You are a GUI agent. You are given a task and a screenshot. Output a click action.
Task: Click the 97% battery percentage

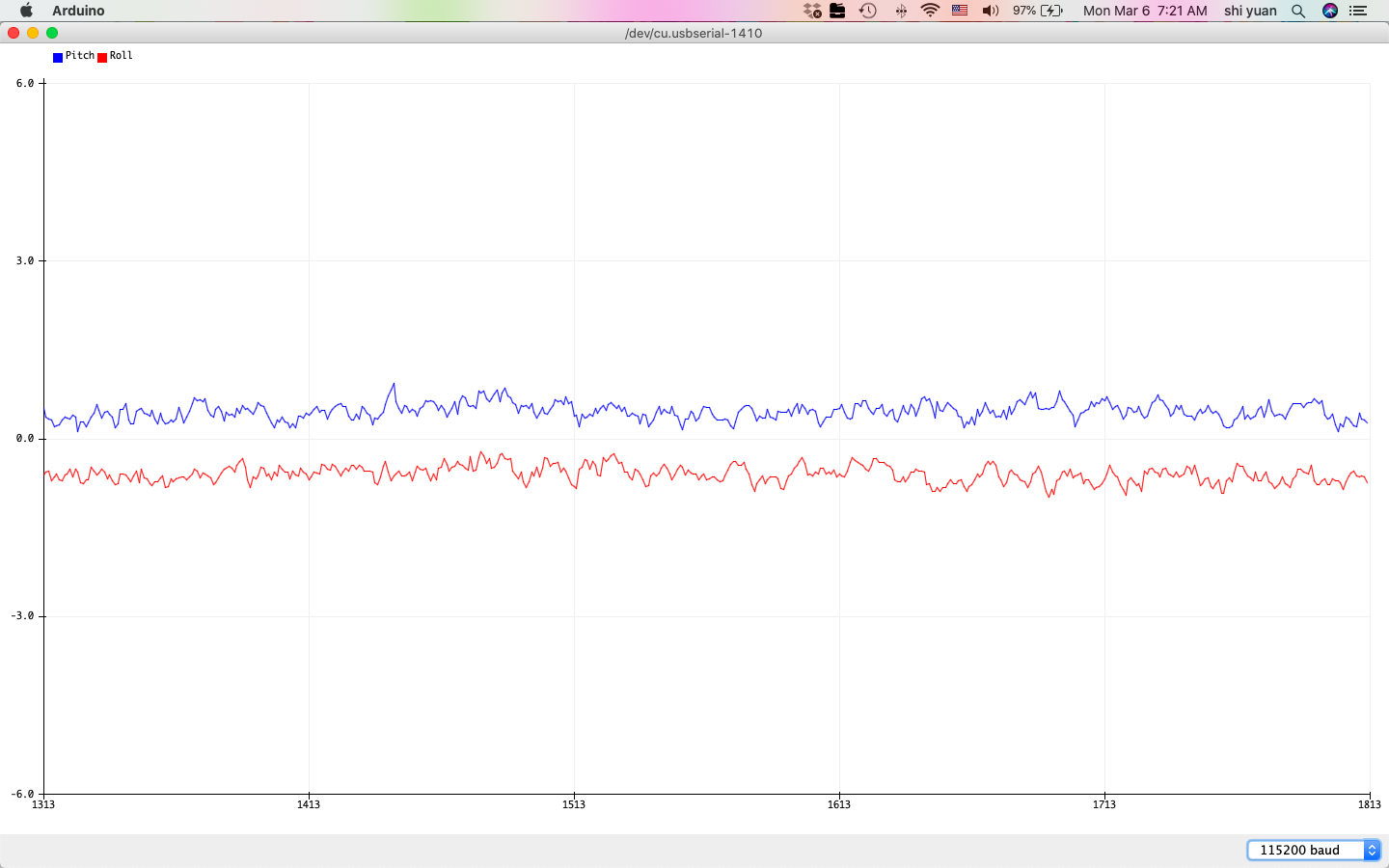(1024, 11)
